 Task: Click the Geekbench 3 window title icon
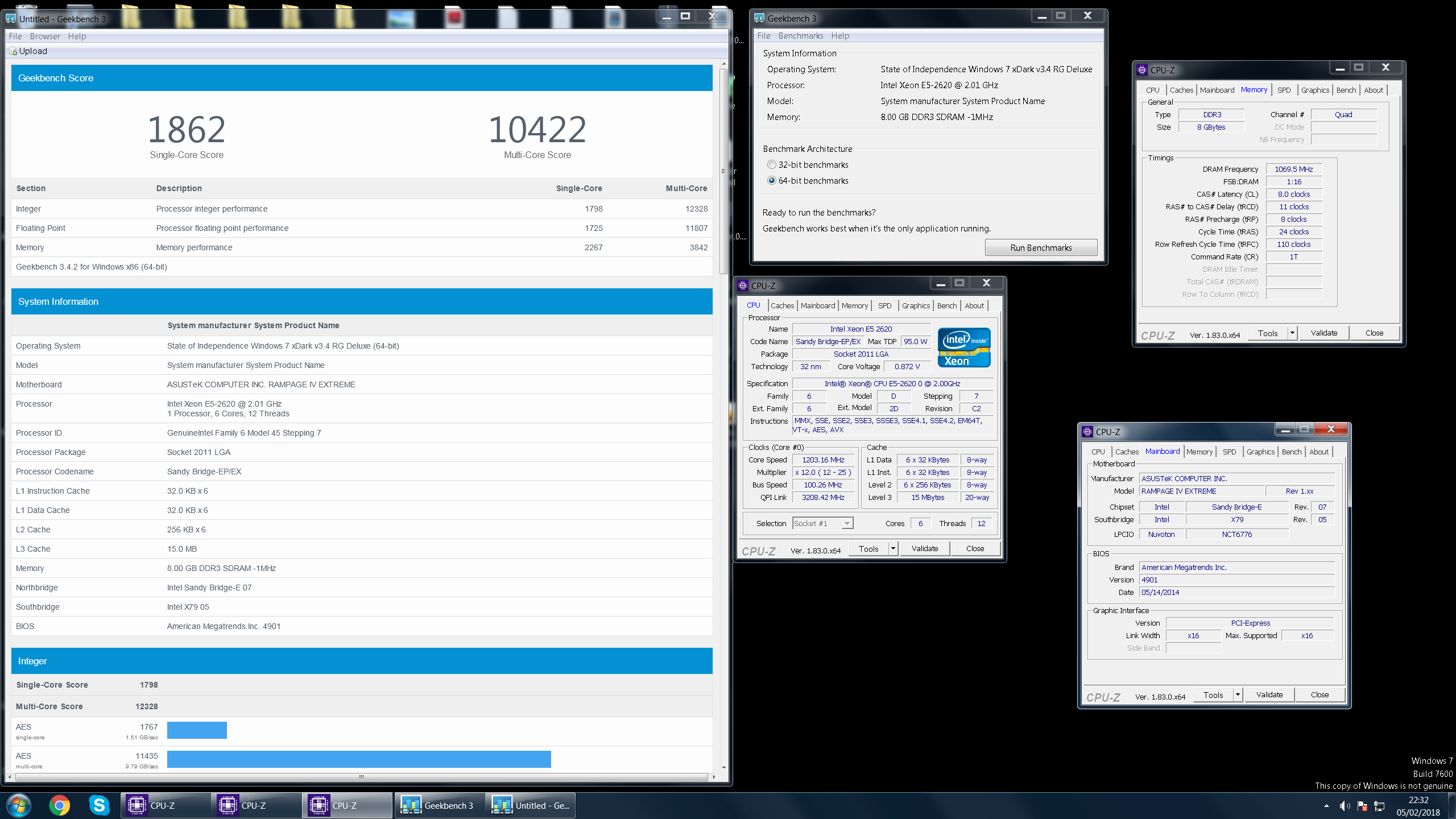click(759, 18)
